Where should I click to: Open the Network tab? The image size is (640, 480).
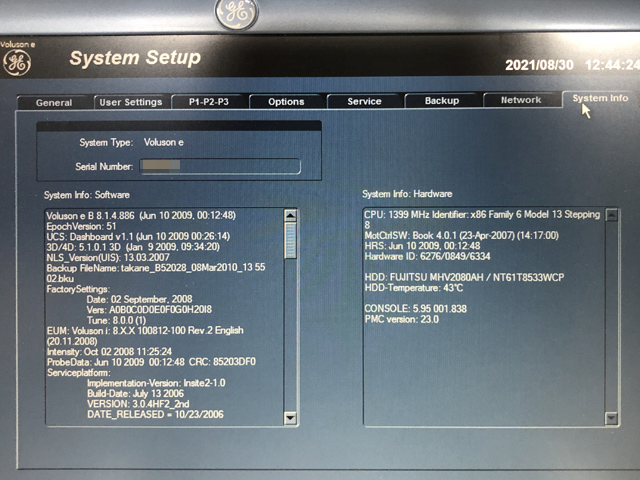tap(521, 100)
